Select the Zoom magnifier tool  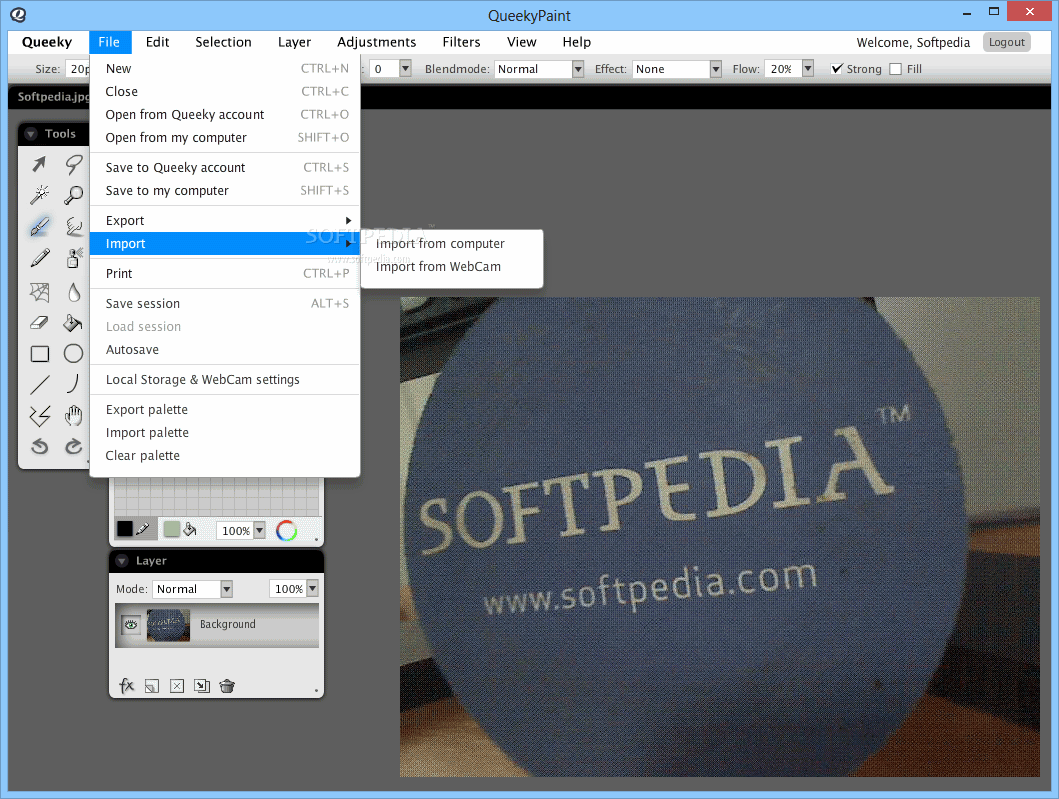click(x=74, y=195)
